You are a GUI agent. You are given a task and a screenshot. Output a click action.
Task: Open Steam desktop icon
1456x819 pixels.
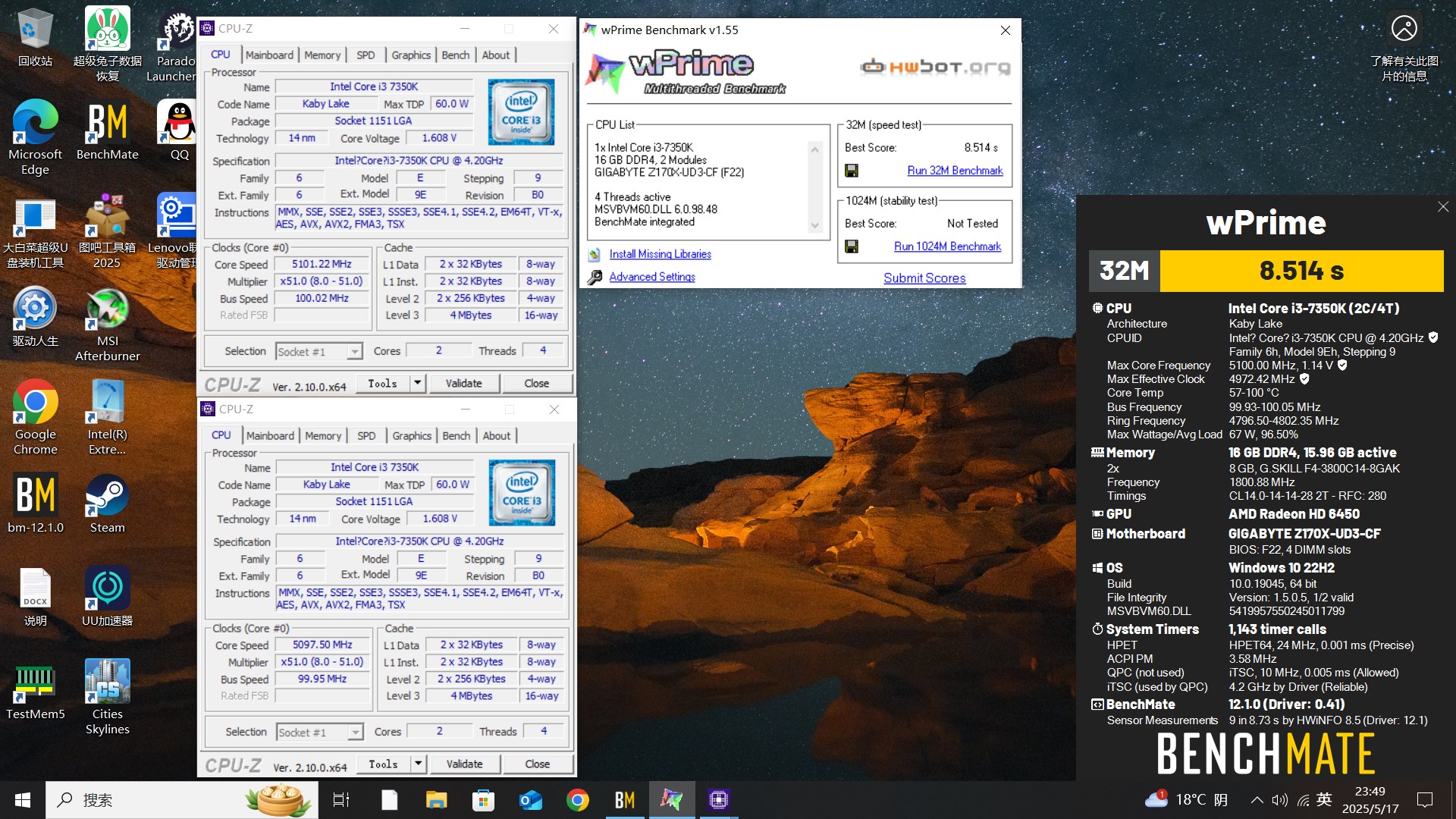click(x=108, y=504)
